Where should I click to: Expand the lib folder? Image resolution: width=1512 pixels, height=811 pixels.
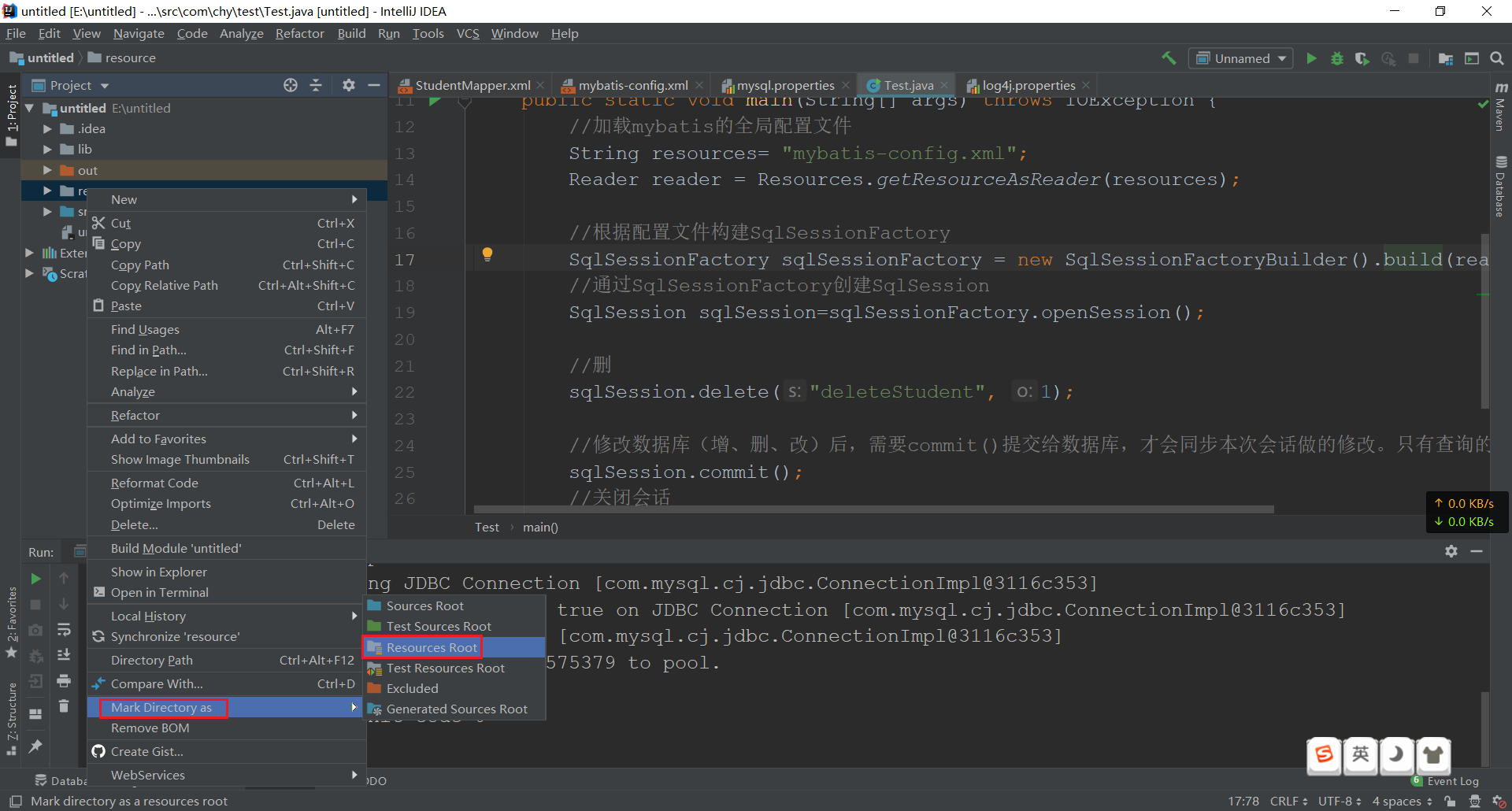[47, 149]
